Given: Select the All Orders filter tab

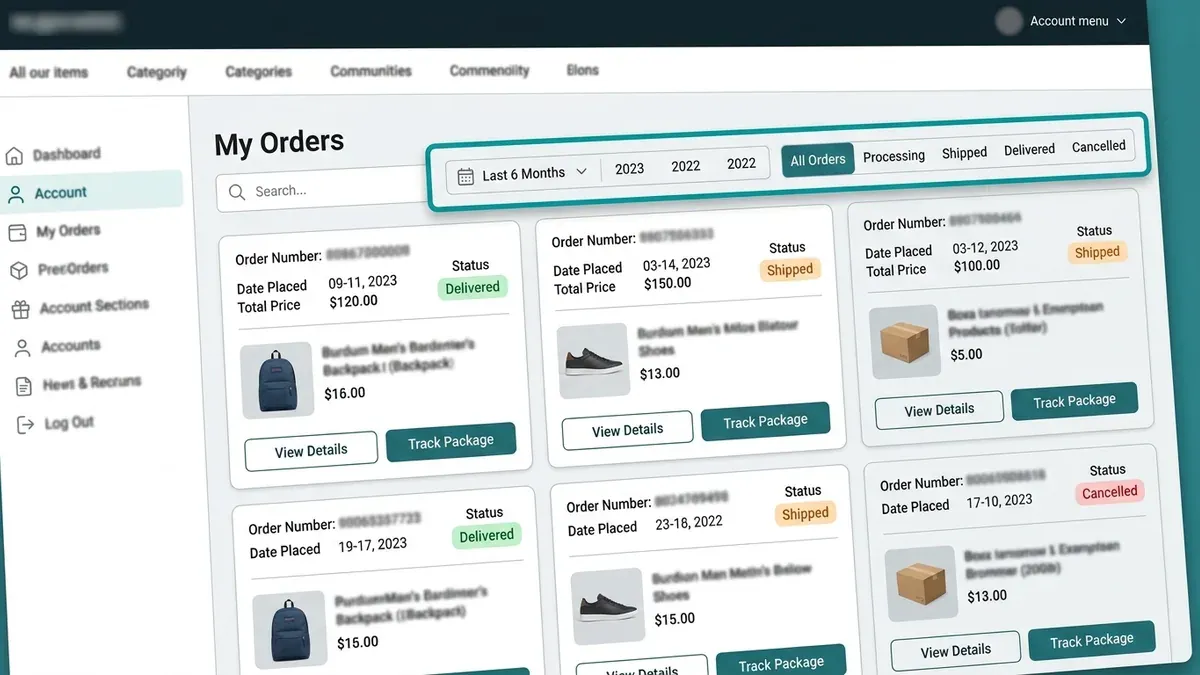Looking at the screenshot, I should coord(818,160).
